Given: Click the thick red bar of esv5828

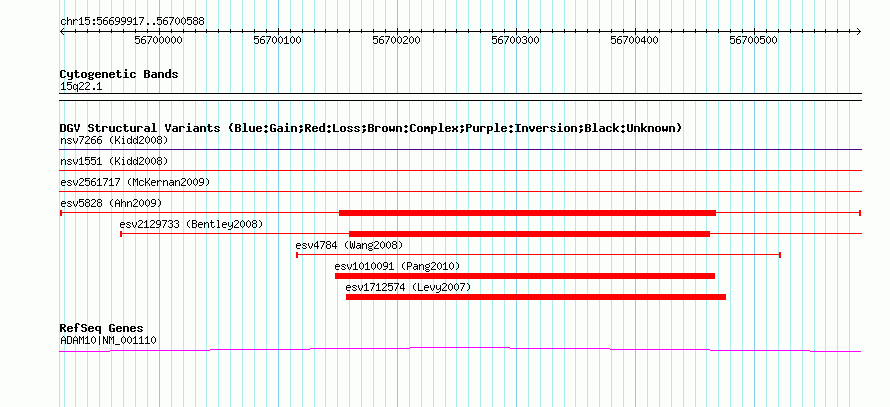Looking at the screenshot, I should tap(527, 213).
